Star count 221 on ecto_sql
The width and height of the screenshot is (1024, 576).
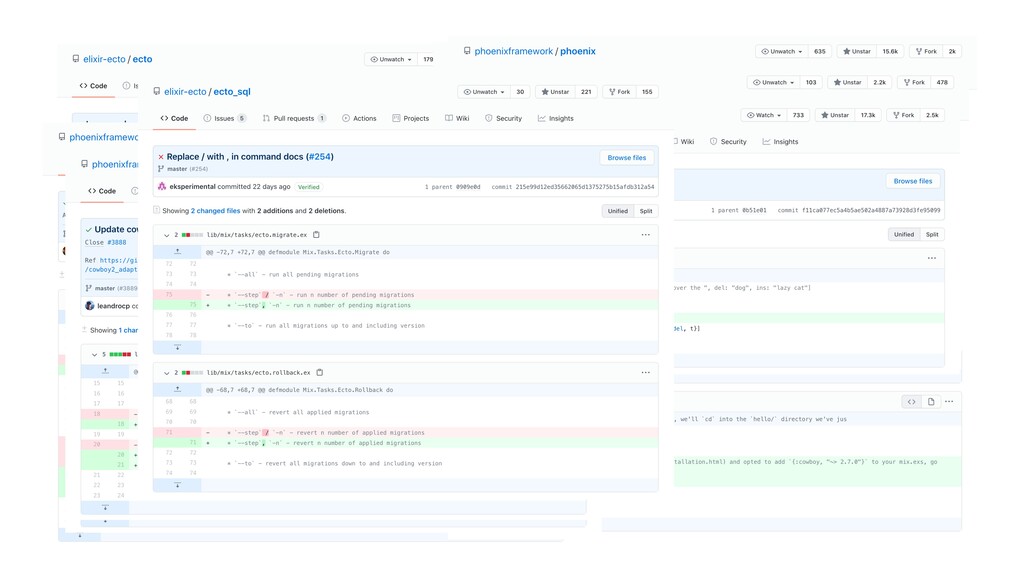coord(586,91)
